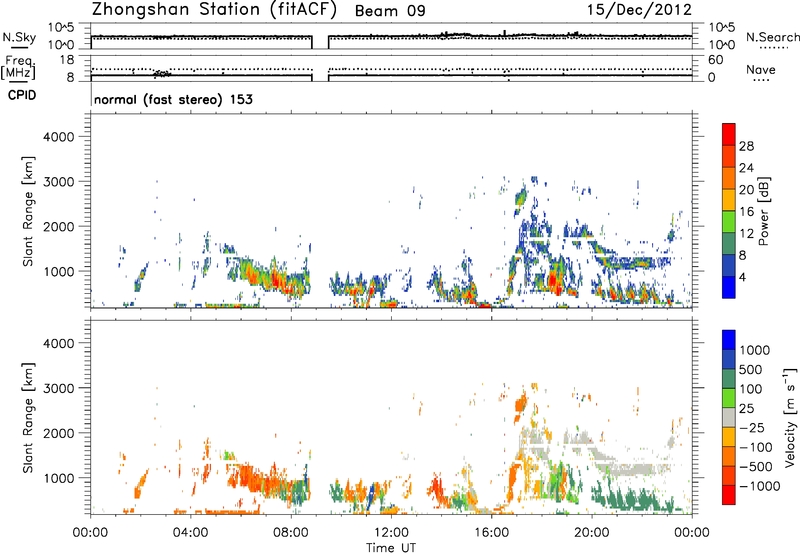Click the '16:00' time axis label
The width and height of the screenshot is (800, 554).
pos(492,533)
